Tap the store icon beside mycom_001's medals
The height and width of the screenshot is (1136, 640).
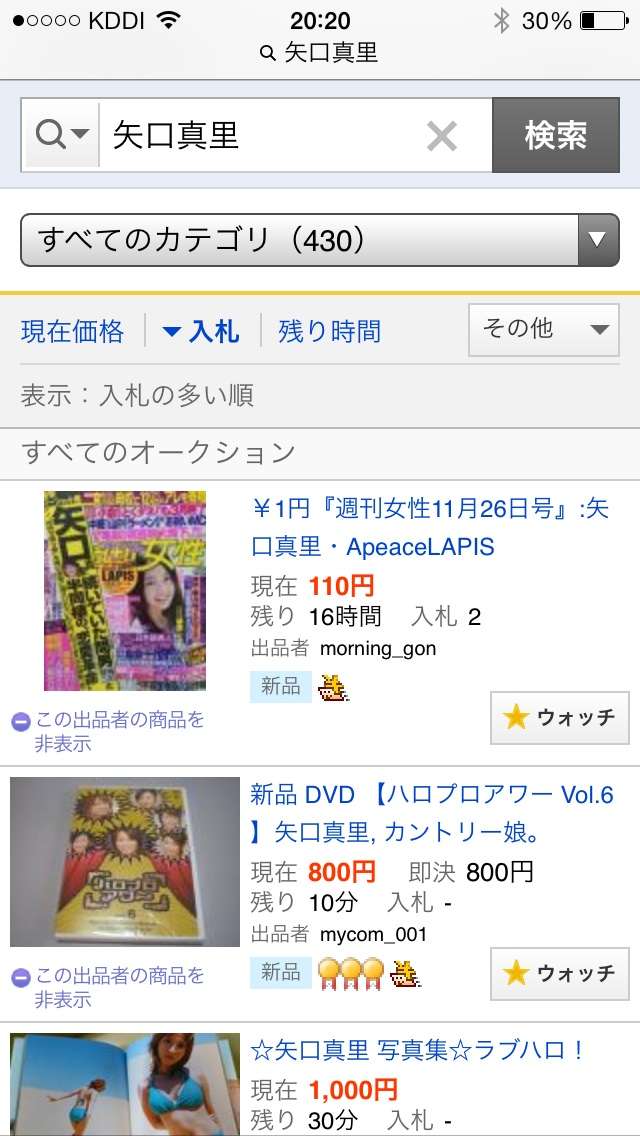406,973
